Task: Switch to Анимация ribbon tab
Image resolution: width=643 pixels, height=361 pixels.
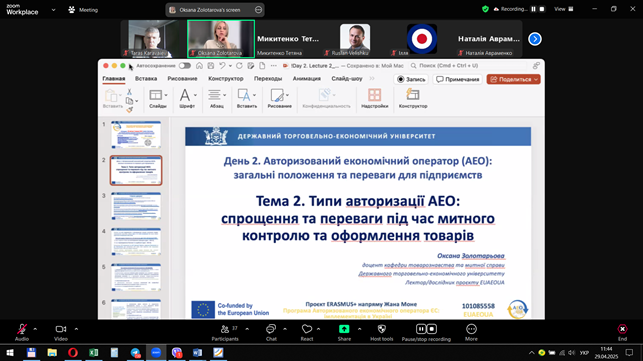Action: point(307,79)
